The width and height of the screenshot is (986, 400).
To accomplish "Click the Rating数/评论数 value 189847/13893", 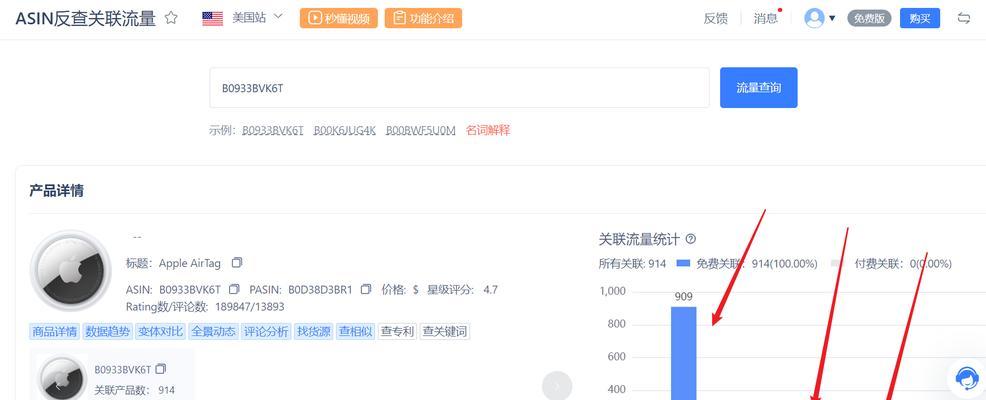I will pyautogui.click(x=249, y=307).
